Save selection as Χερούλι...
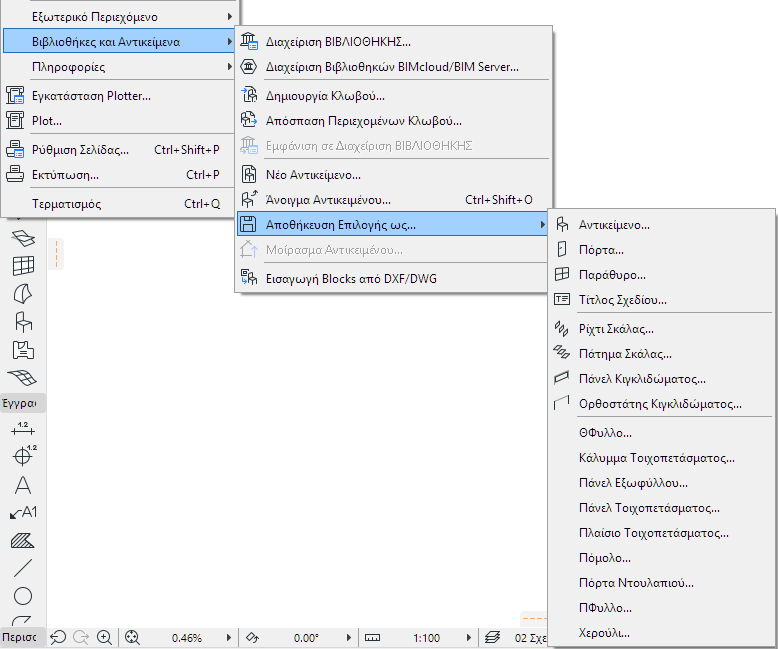 tap(662, 633)
